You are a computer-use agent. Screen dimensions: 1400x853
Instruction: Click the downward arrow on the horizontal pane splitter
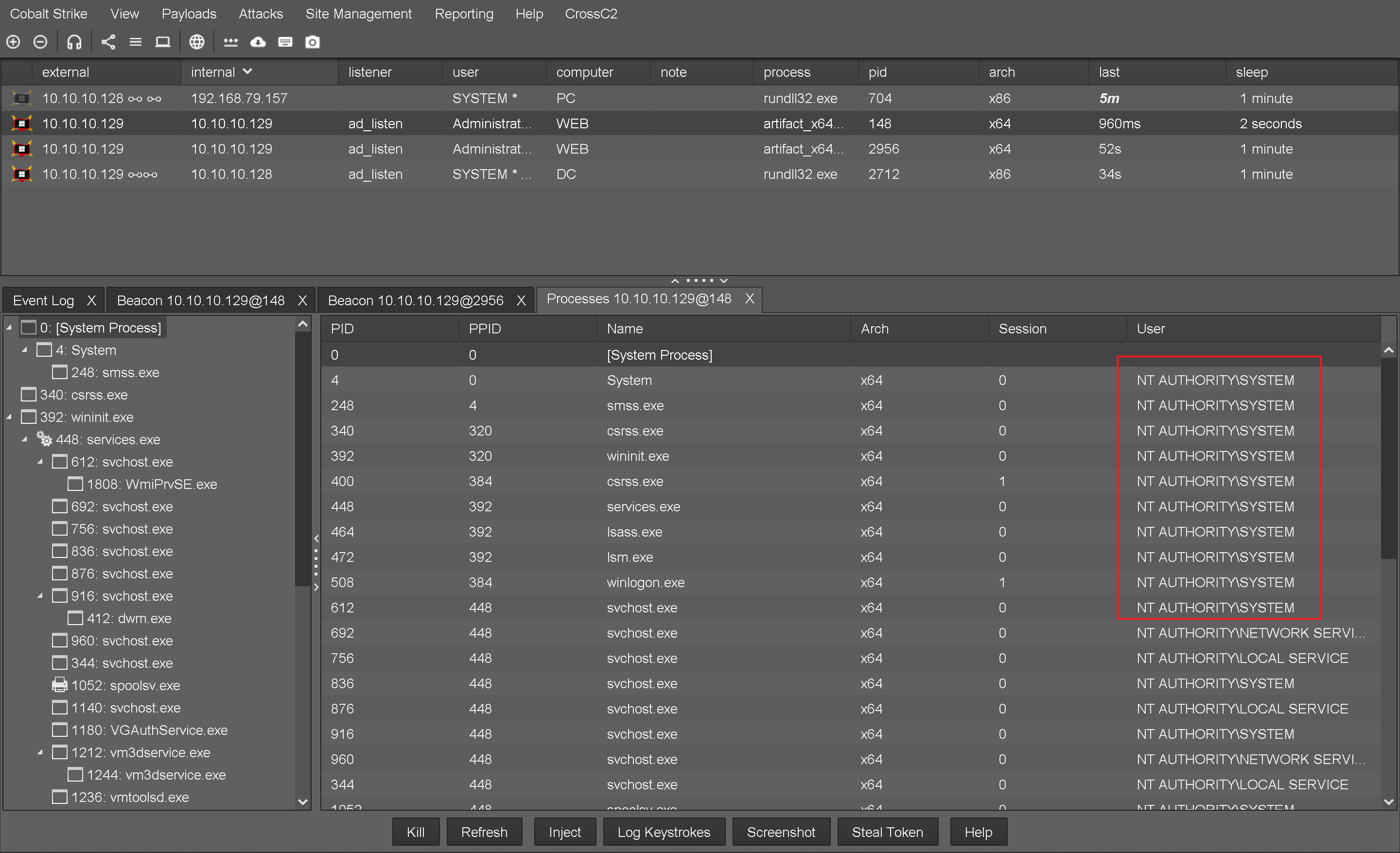pos(724,280)
